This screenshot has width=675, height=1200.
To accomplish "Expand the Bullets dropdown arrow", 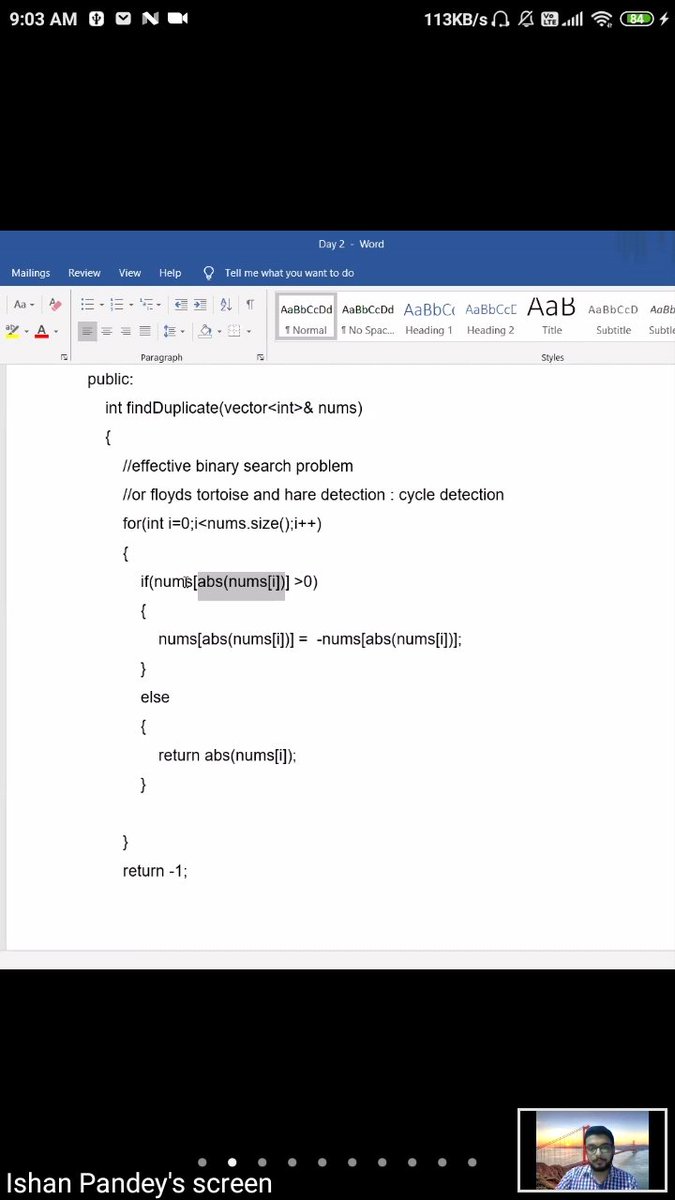I will tap(101, 304).
